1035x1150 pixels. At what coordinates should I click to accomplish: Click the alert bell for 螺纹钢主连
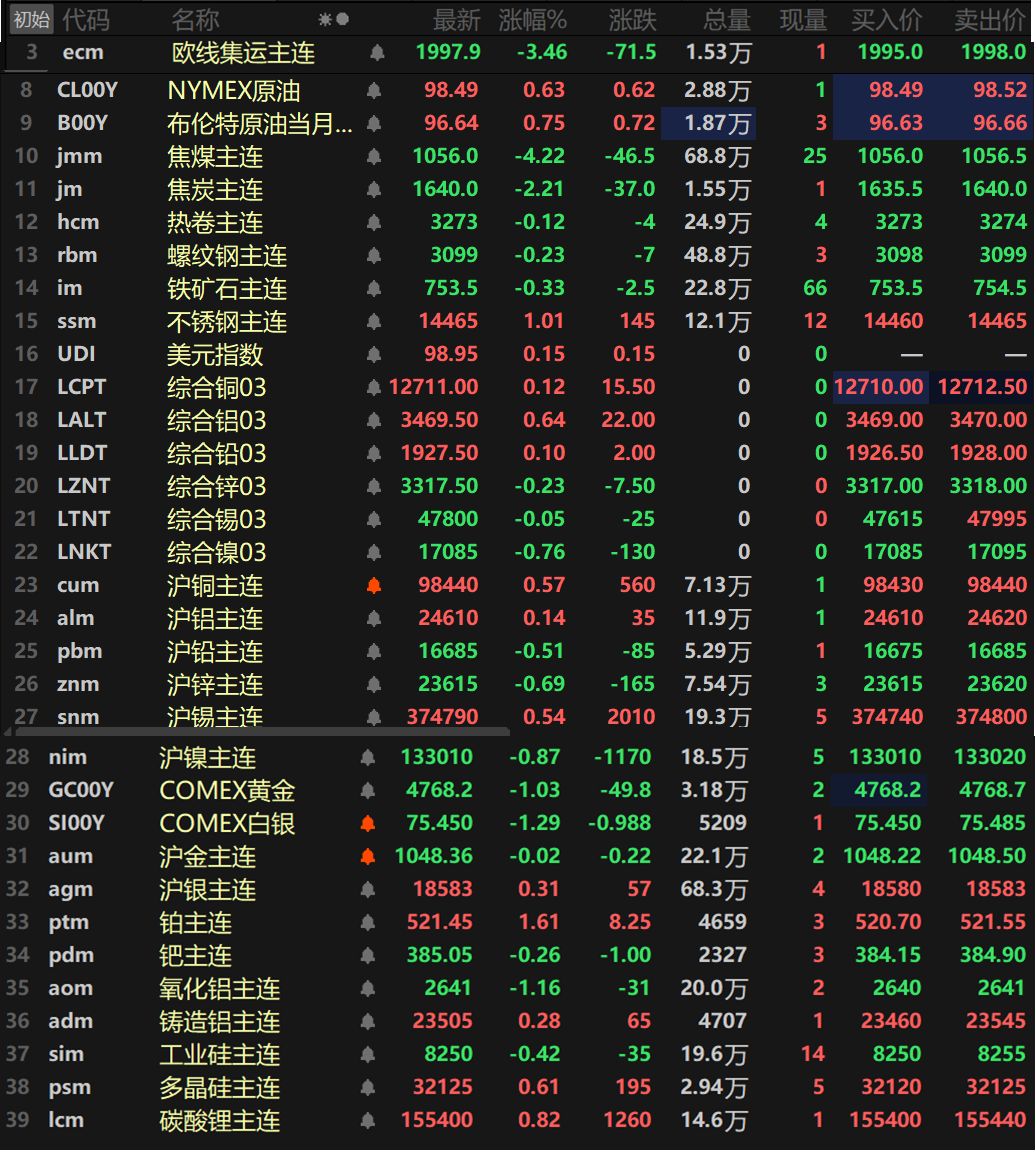coord(374,256)
